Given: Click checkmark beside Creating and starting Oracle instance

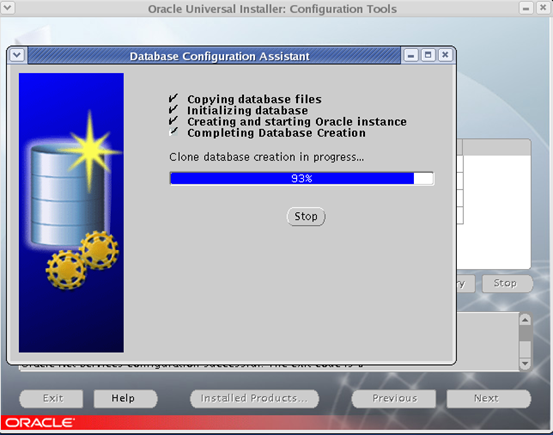Looking at the screenshot, I should pyautogui.click(x=173, y=121).
